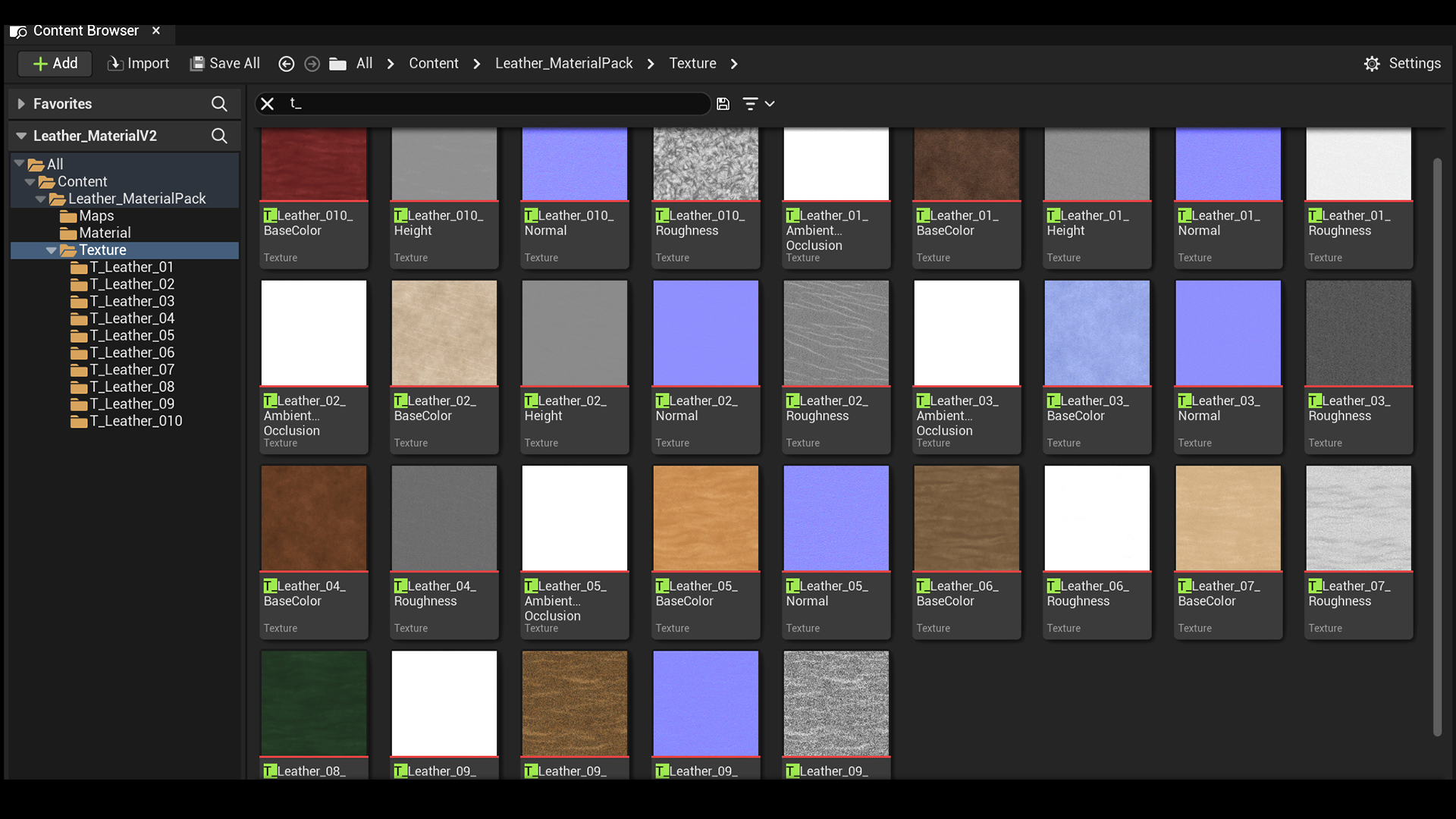Screen dimensions: 1456x819
Task: Click the Import icon in toolbar
Action: 115,64
